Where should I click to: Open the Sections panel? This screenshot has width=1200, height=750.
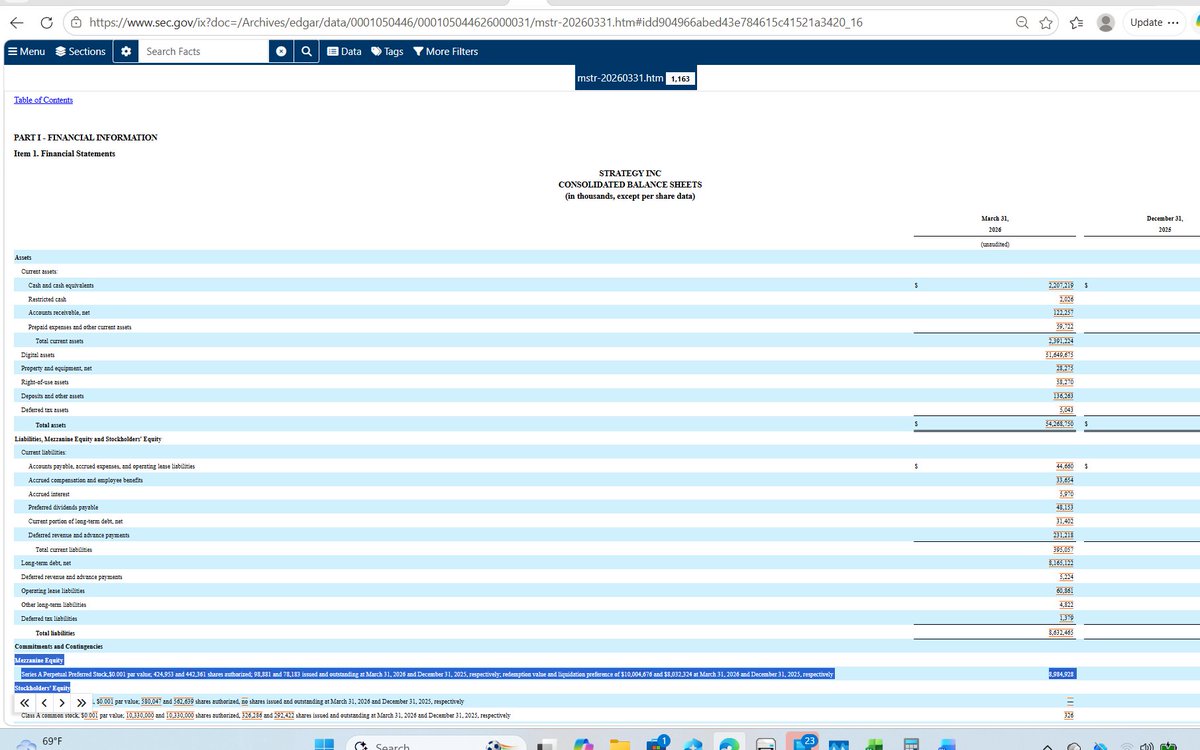tap(80, 51)
